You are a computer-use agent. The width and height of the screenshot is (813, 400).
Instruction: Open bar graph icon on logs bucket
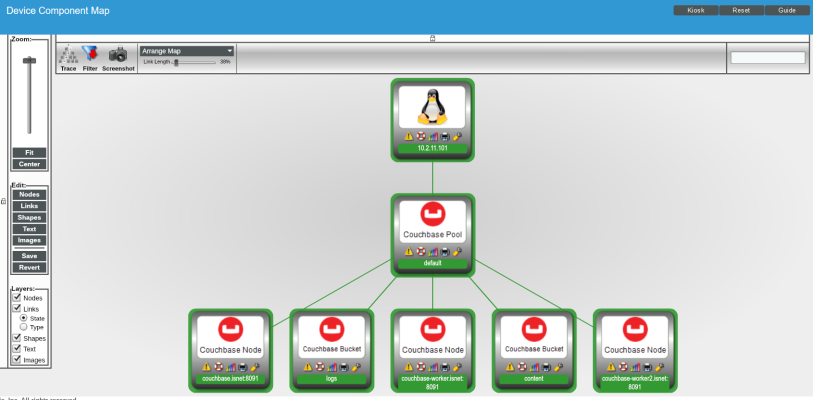coord(332,367)
